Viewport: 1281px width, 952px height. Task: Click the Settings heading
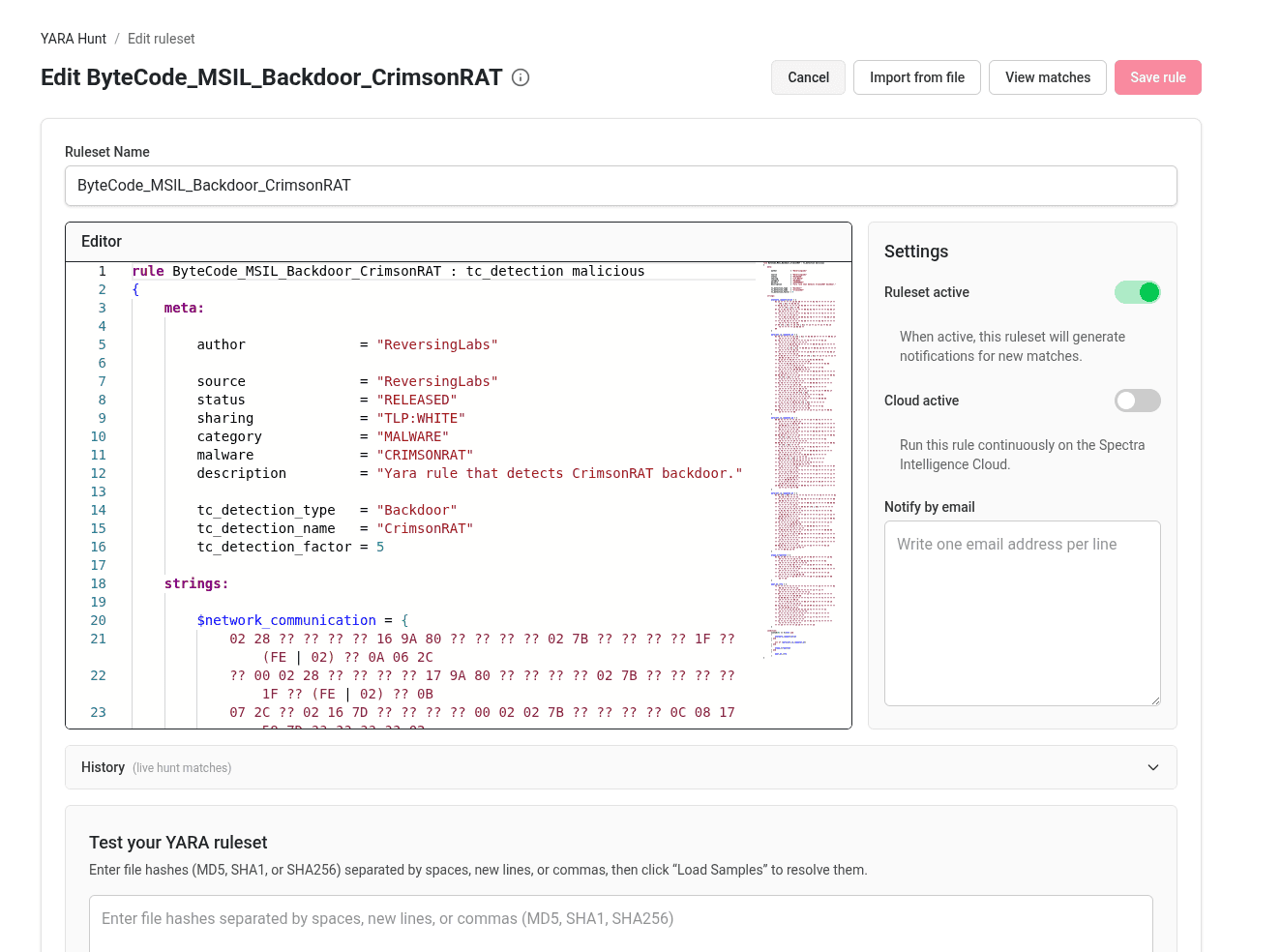[916, 252]
